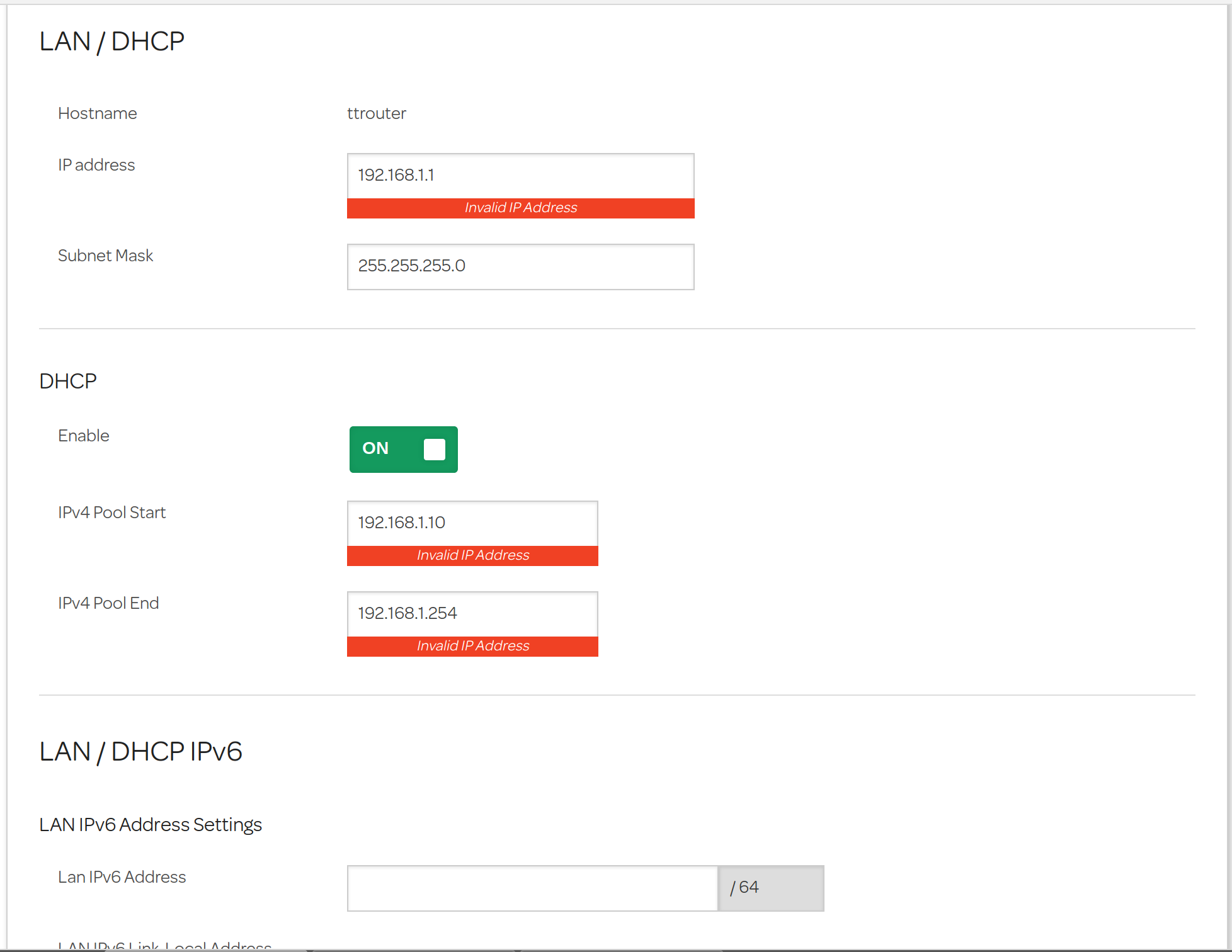Image resolution: width=1232 pixels, height=952 pixels.
Task: Select the IPv4 Pool End input field
Action: tap(472, 614)
